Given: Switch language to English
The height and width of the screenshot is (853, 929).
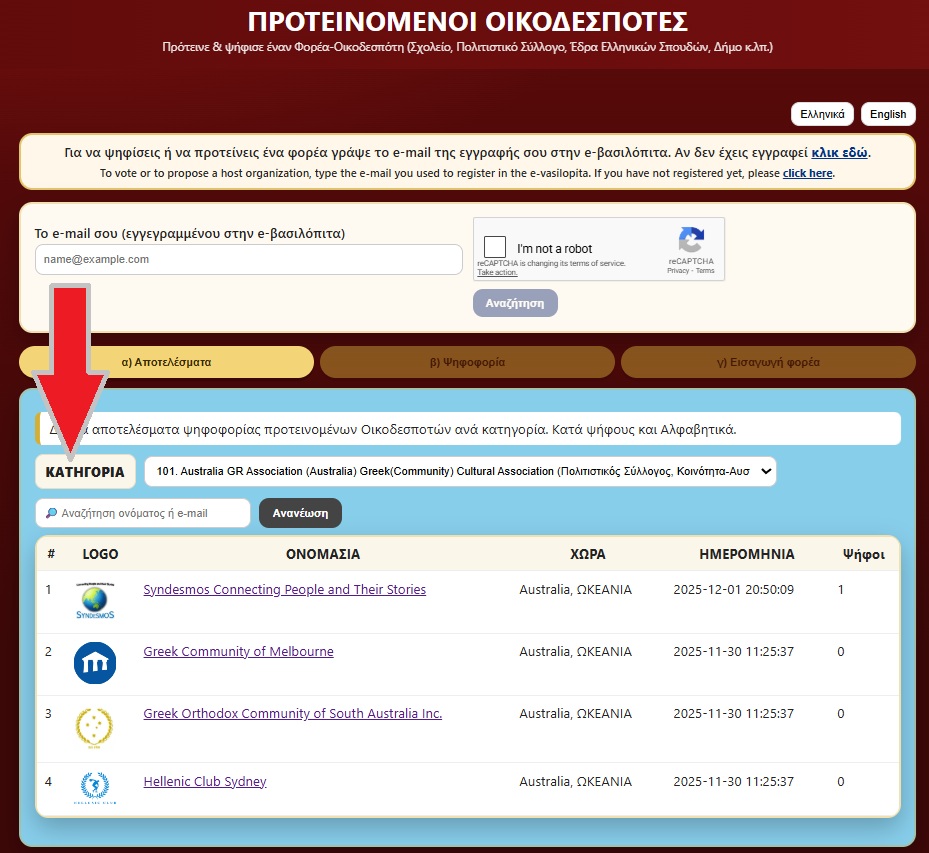Looking at the screenshot, I should 888,114.
